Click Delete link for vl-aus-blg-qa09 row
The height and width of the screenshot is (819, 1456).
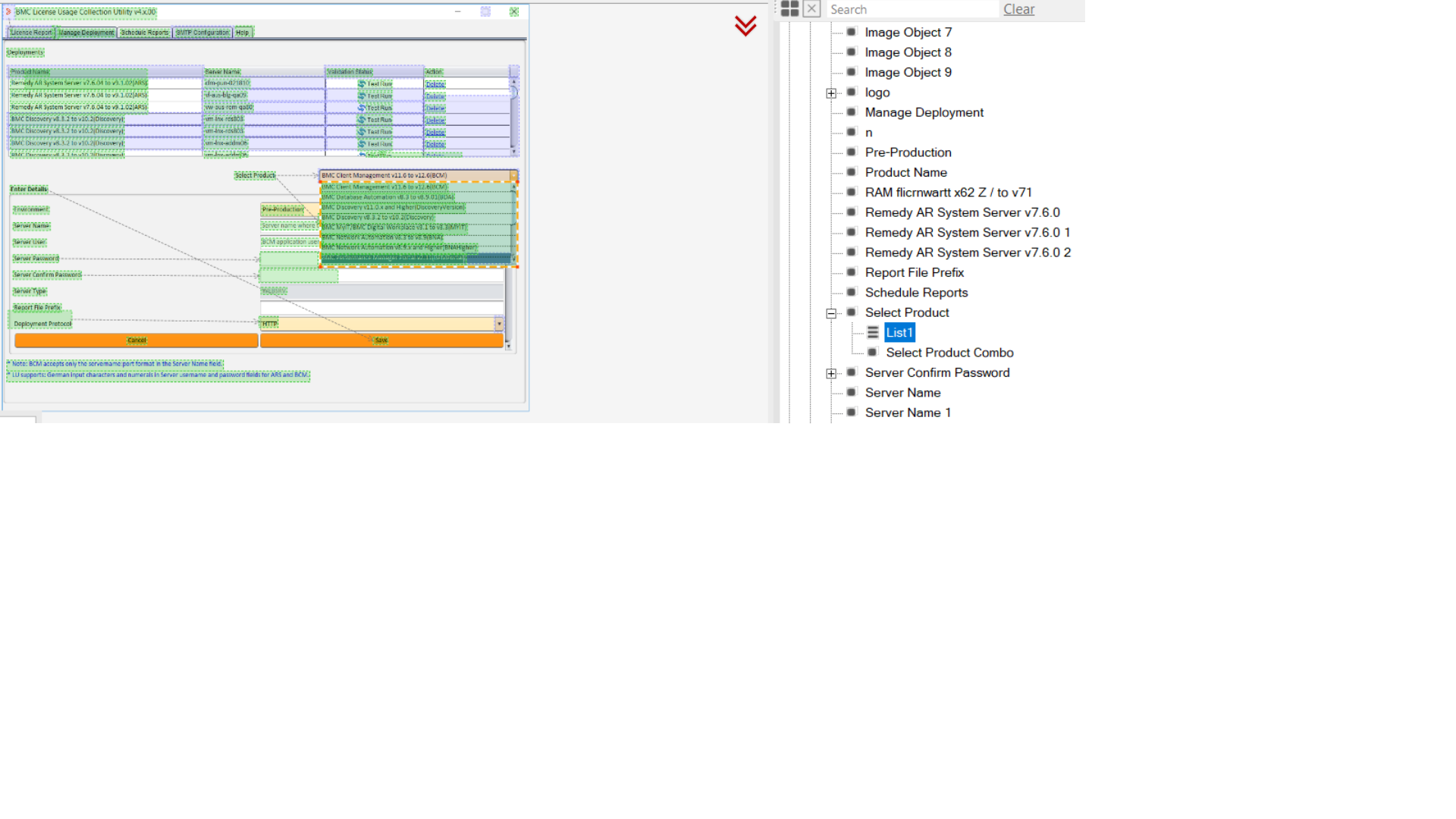pyautogui.click(x=435, y=96)
